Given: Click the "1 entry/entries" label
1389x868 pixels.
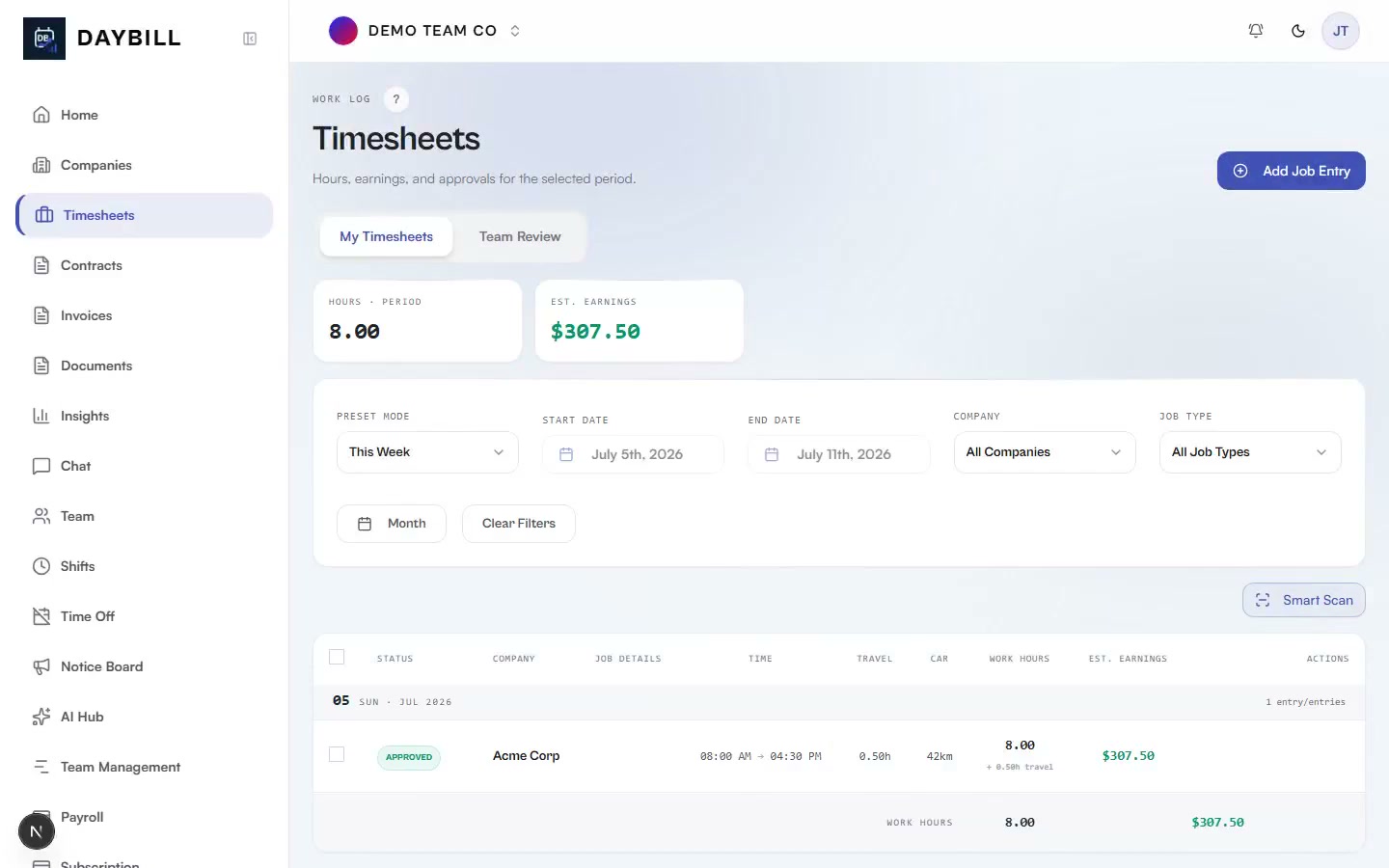Looking at the screenshot, I should [x=1305, y=702].
